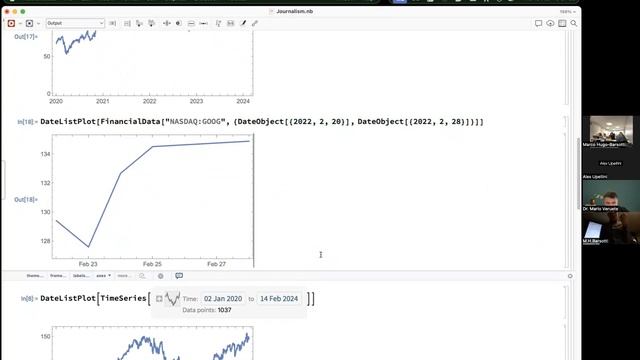
Task: Click the 02 Jan 2020 start date
Action: (223, 299)
